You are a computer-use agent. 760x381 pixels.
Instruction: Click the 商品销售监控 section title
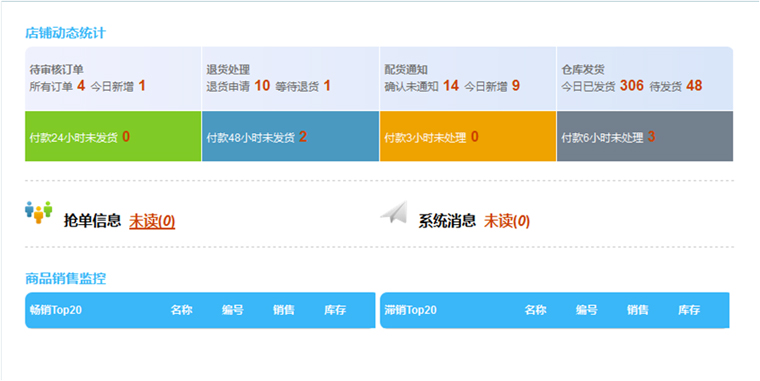click(x=65, y=278)
